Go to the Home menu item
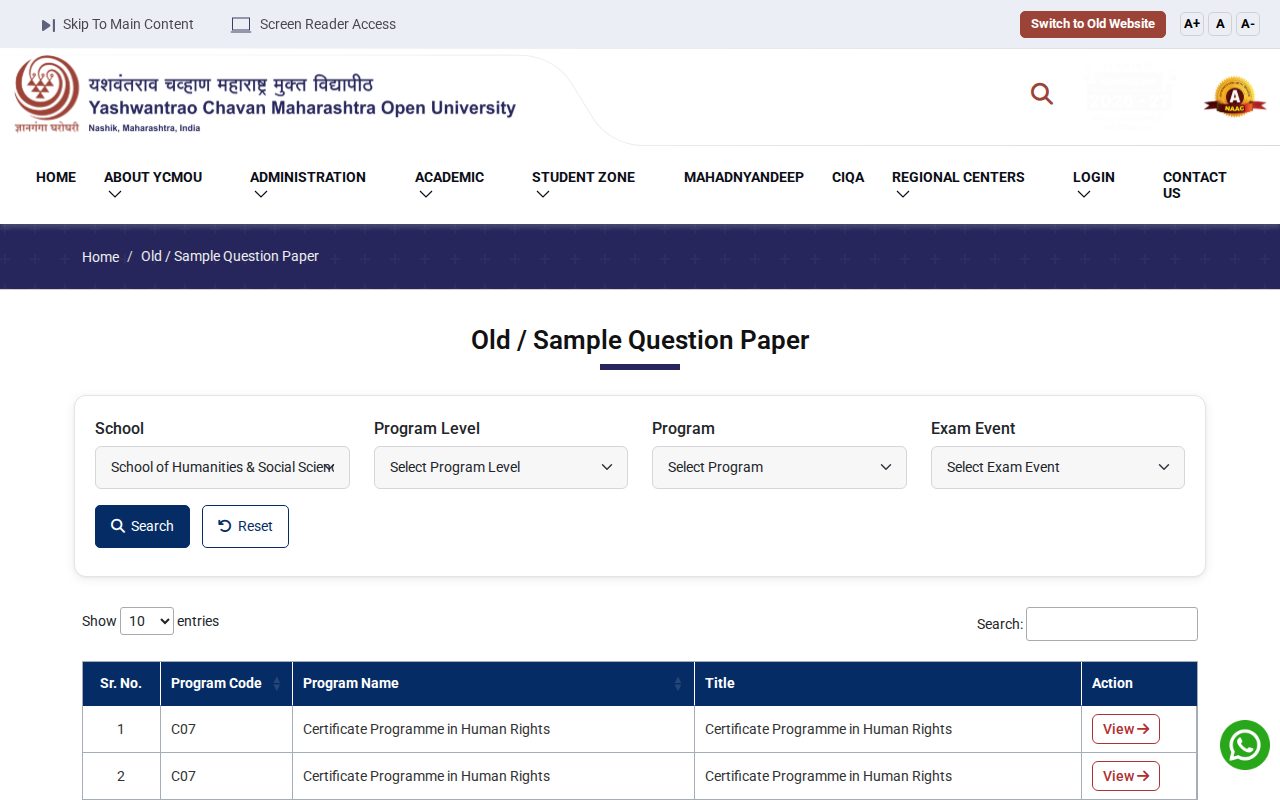The height and width of the screenshot is (800, 1280). (x=56, y=177)
